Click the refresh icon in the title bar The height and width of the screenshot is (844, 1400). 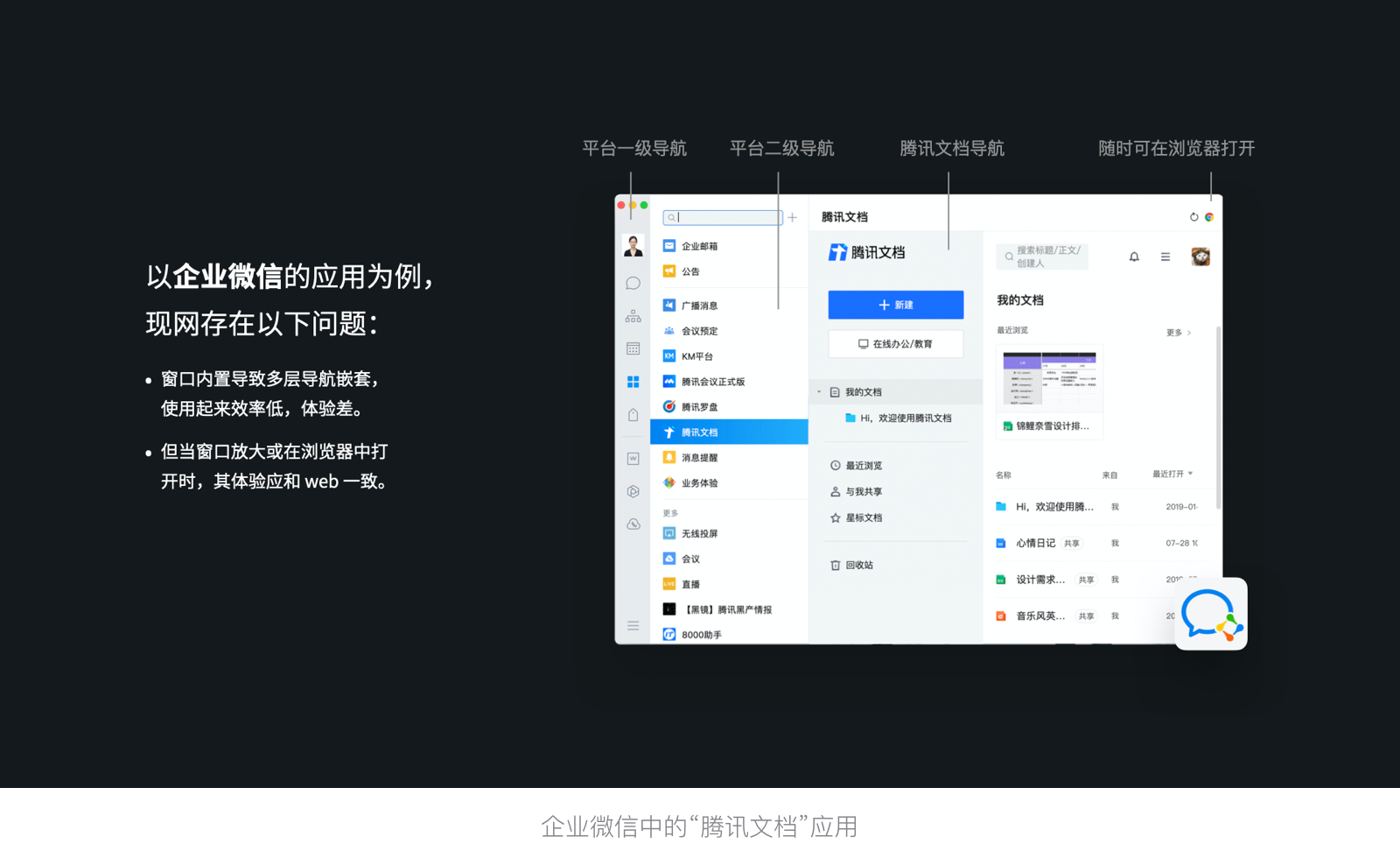[x=1193, y=217]
